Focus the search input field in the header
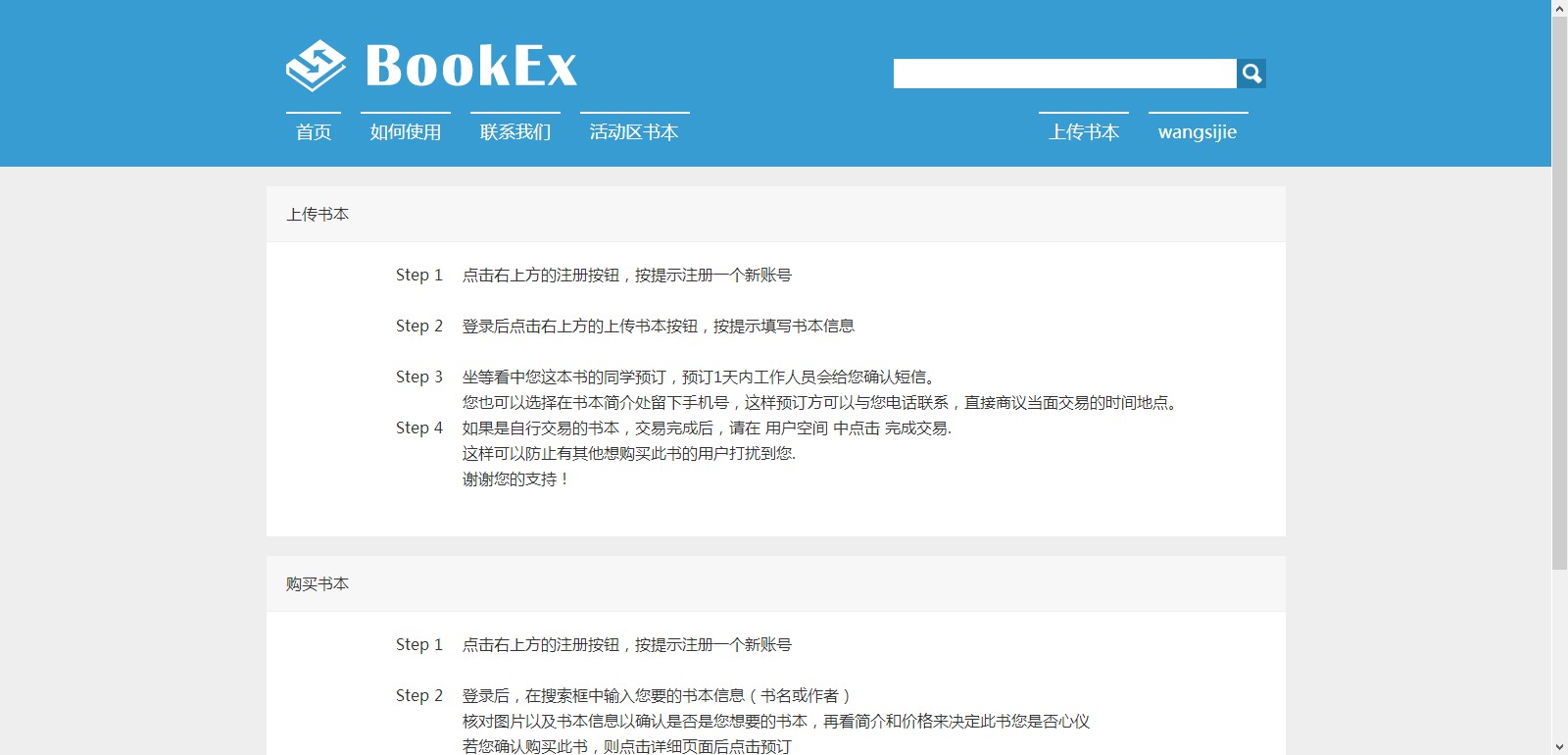1568x755 pixels. pyautogui.click(x=1064, y=74)
